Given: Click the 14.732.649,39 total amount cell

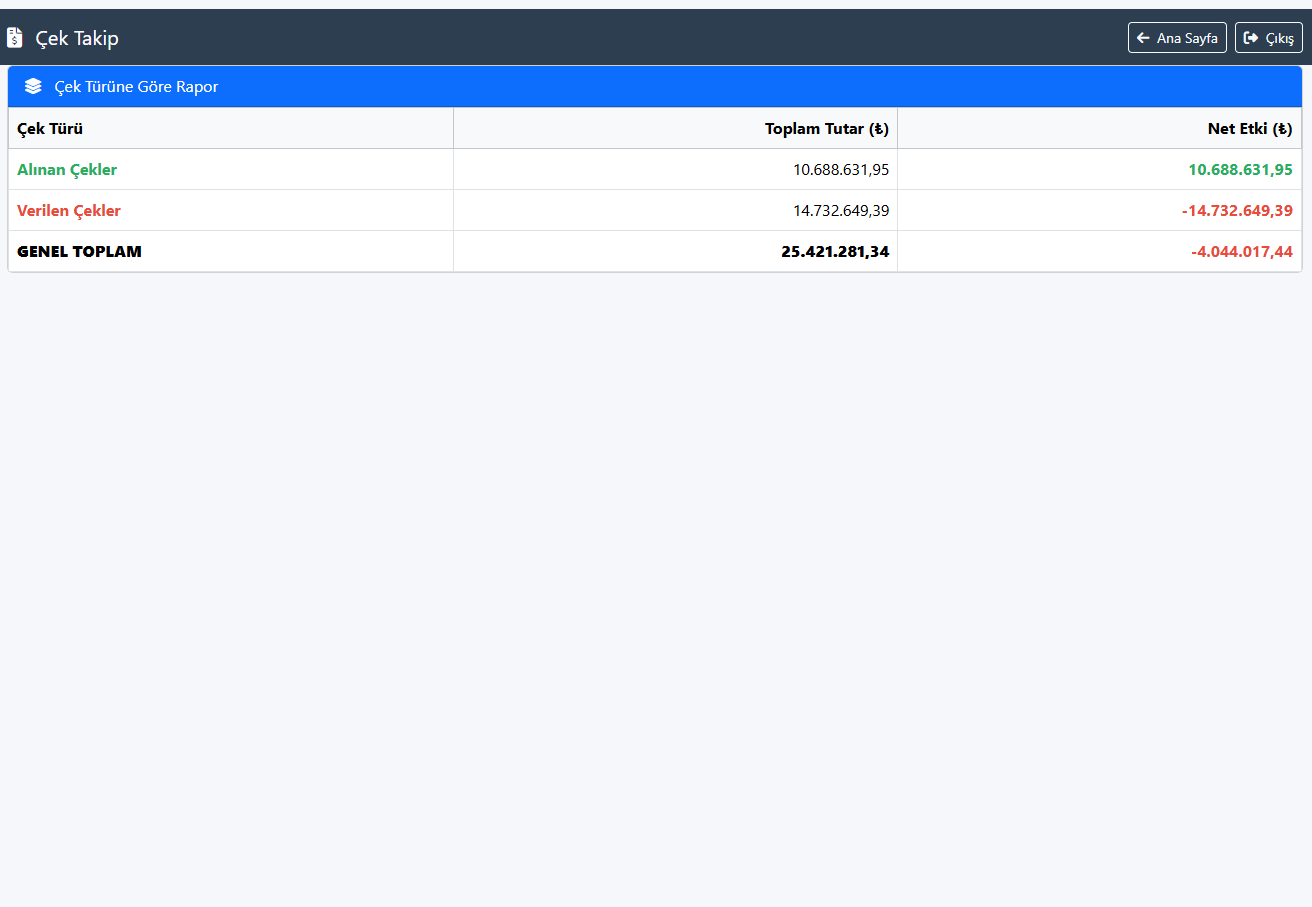Looking at the screenshot, I should coord(840,211).
